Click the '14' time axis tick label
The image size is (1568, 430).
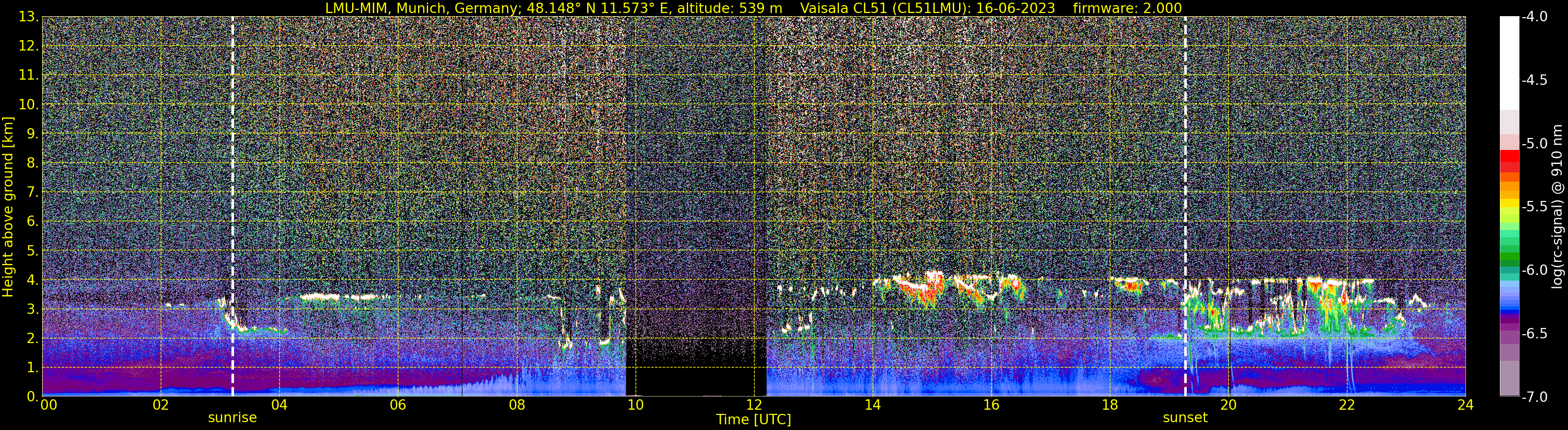point(872,405)
